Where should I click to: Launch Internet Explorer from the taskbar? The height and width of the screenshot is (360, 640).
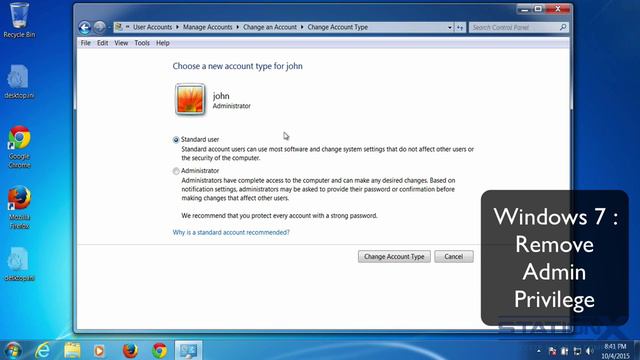click(x=42, y=350)
